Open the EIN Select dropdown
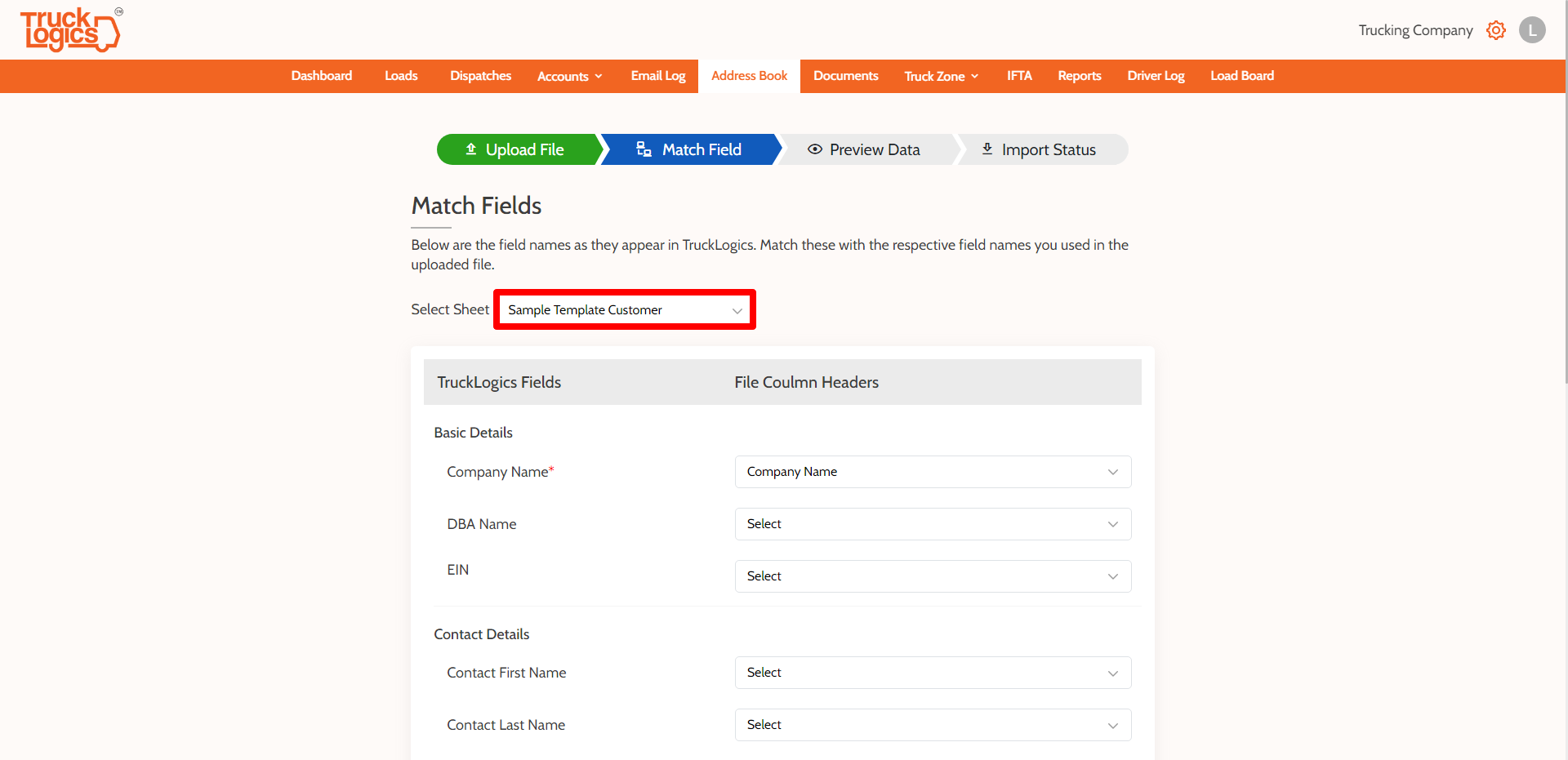This screenshot has width=1568, height=760. coord(932,576)
